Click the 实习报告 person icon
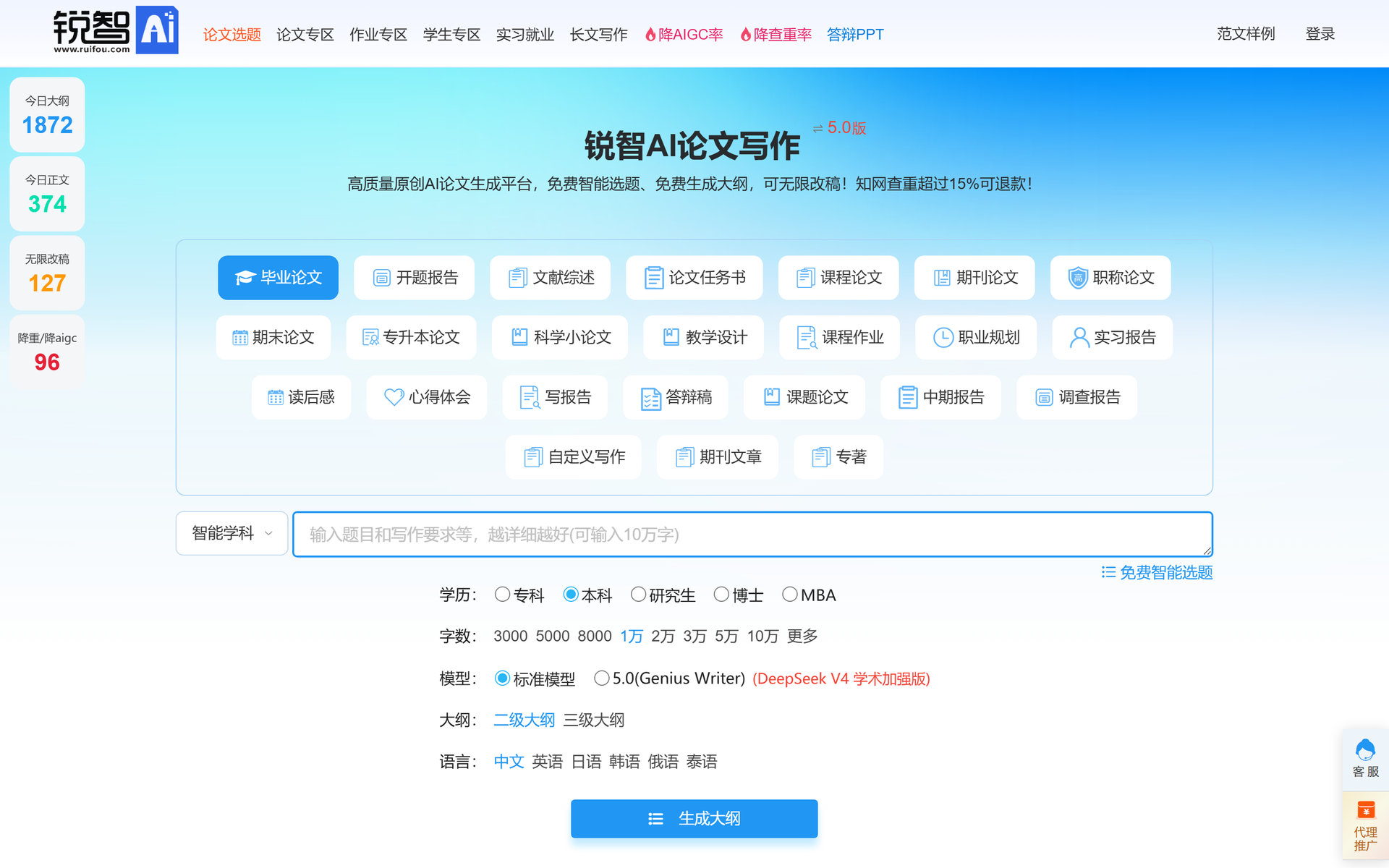The image size is (1389, 868). pos(1079,338)
